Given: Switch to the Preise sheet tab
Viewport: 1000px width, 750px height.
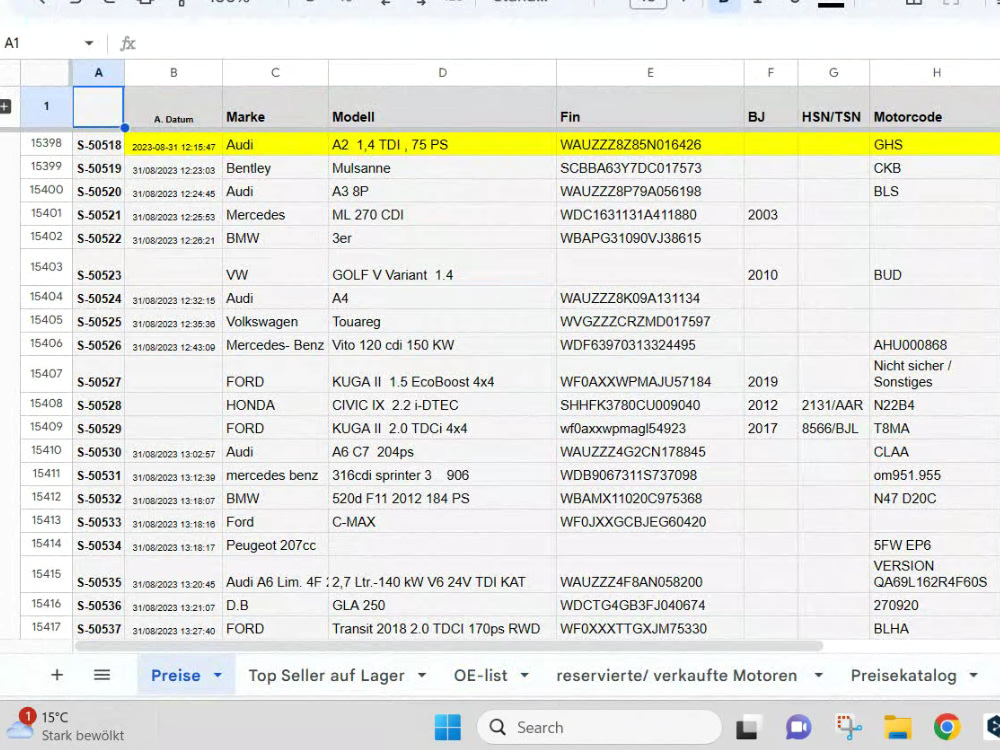Looking at the screenshot, I should 175,675.
